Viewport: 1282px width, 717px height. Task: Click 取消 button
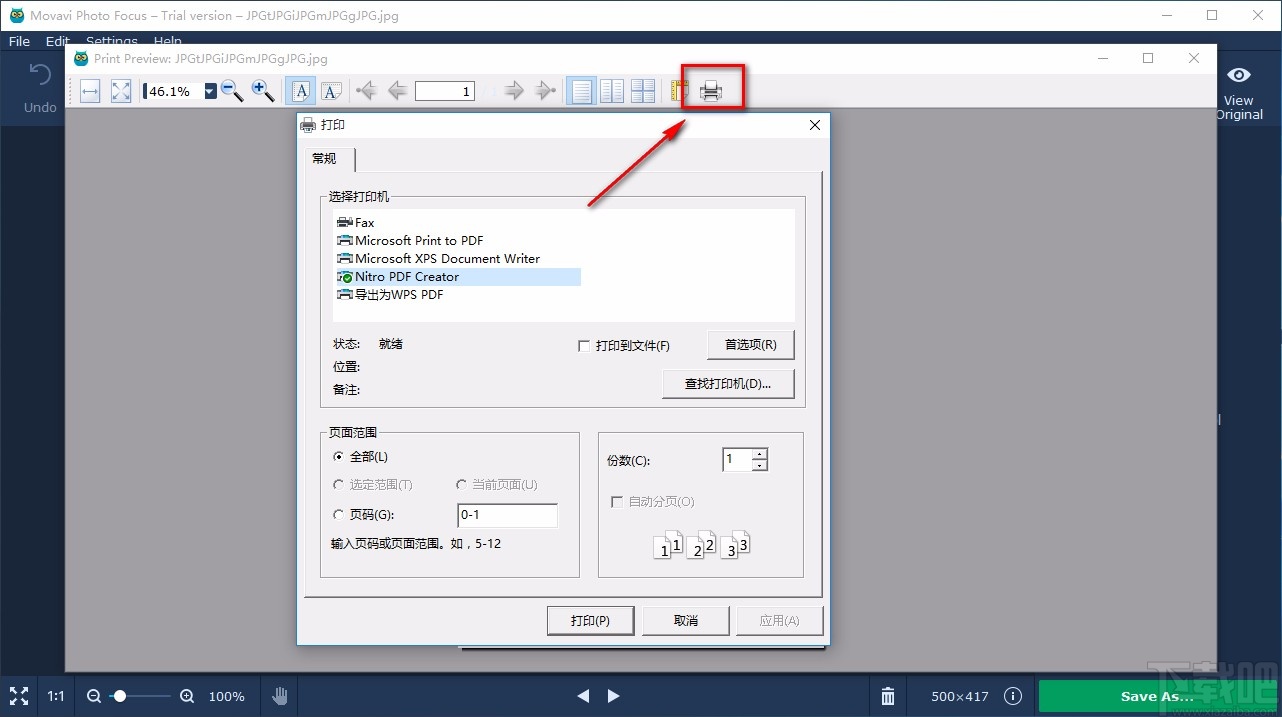[686, 620]
